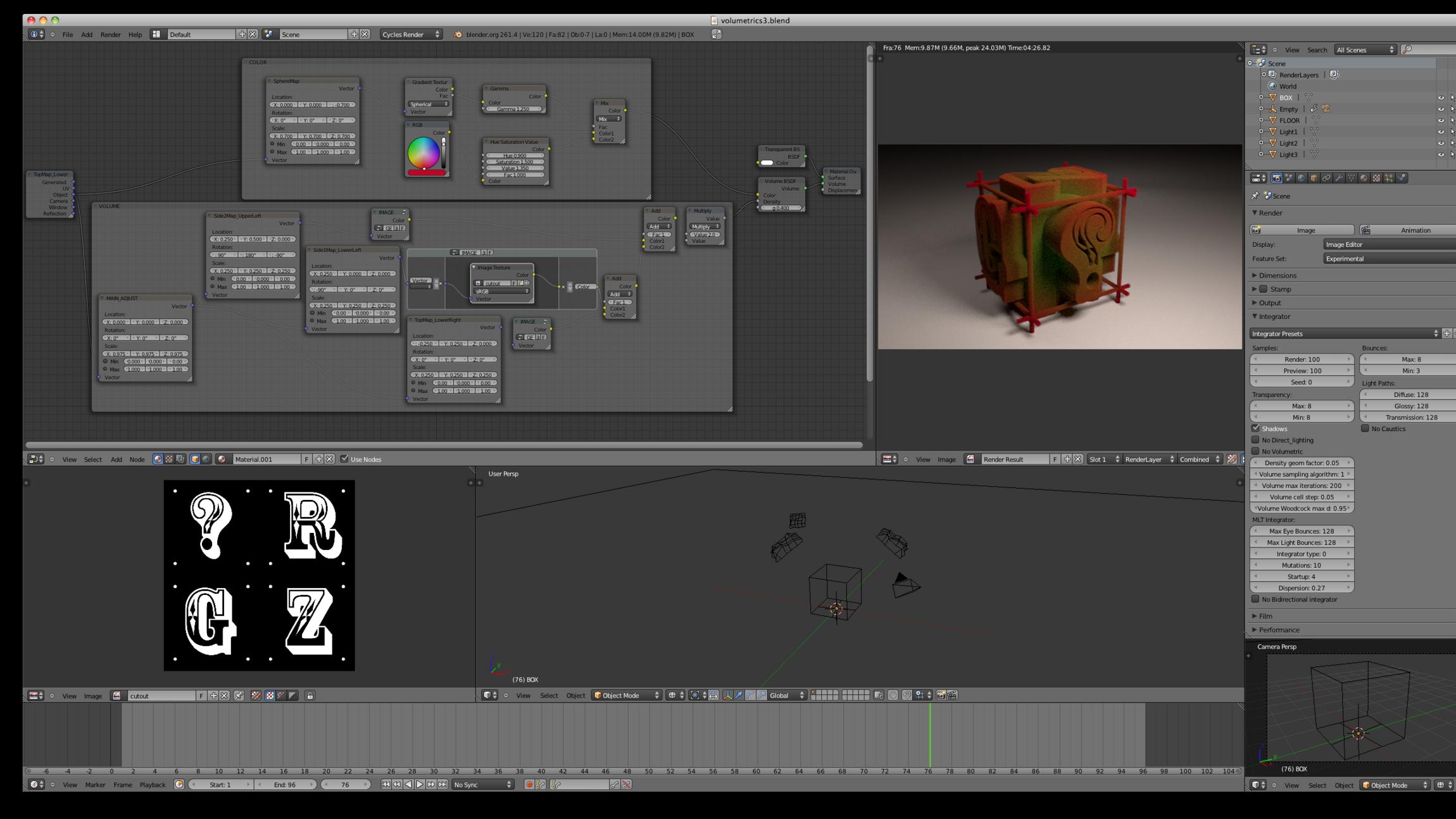1456x819 pixels.
Task: Click the Animation render button
Action: [x=1414, y=230]
